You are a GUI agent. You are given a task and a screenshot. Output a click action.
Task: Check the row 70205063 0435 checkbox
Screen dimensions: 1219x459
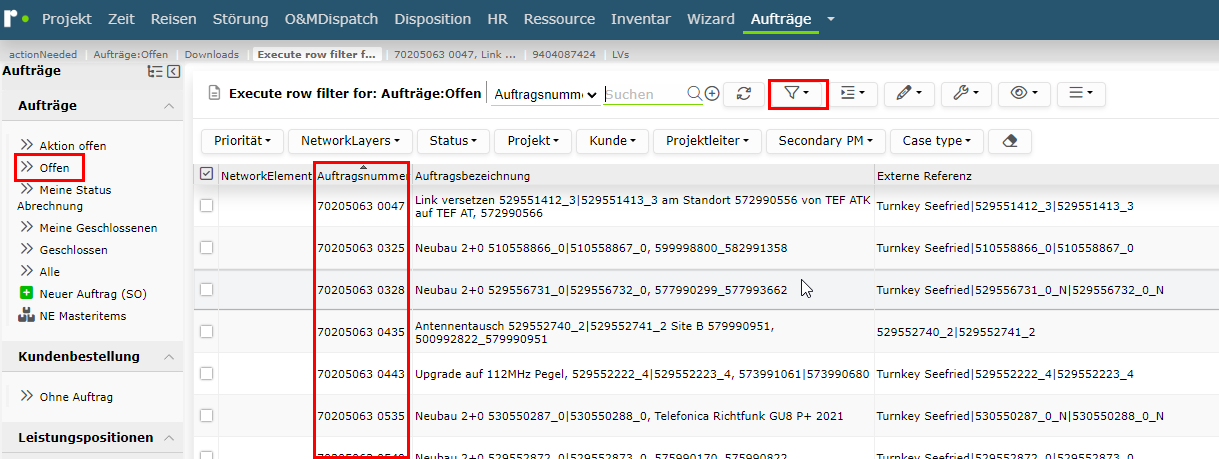pyautogui.click(x=206, y=331)
